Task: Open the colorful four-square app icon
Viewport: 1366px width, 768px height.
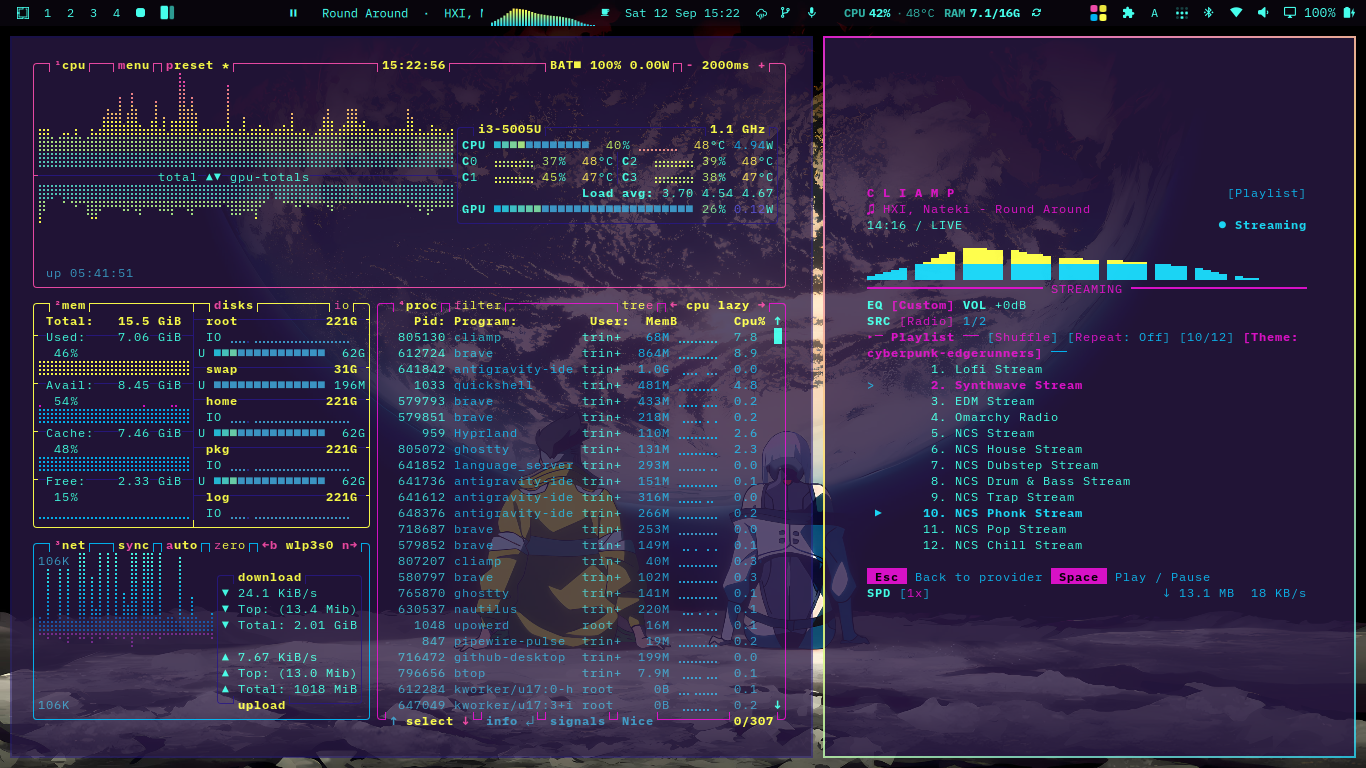Action: pyautogui.click(x=1098, y=13)
